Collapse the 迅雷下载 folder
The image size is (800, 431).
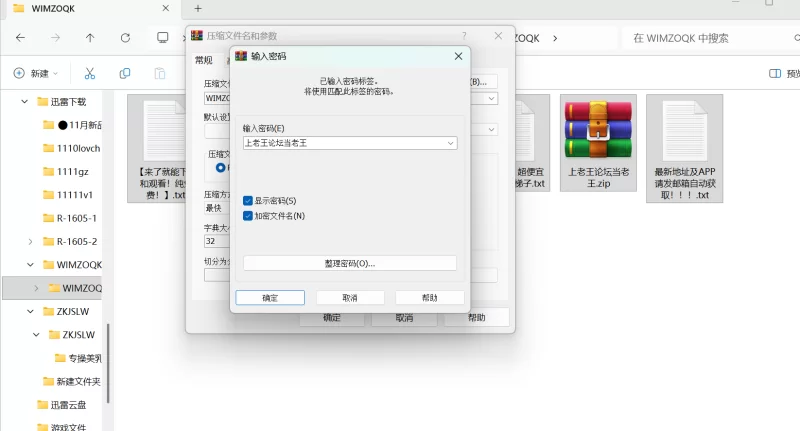click(24, 102)
